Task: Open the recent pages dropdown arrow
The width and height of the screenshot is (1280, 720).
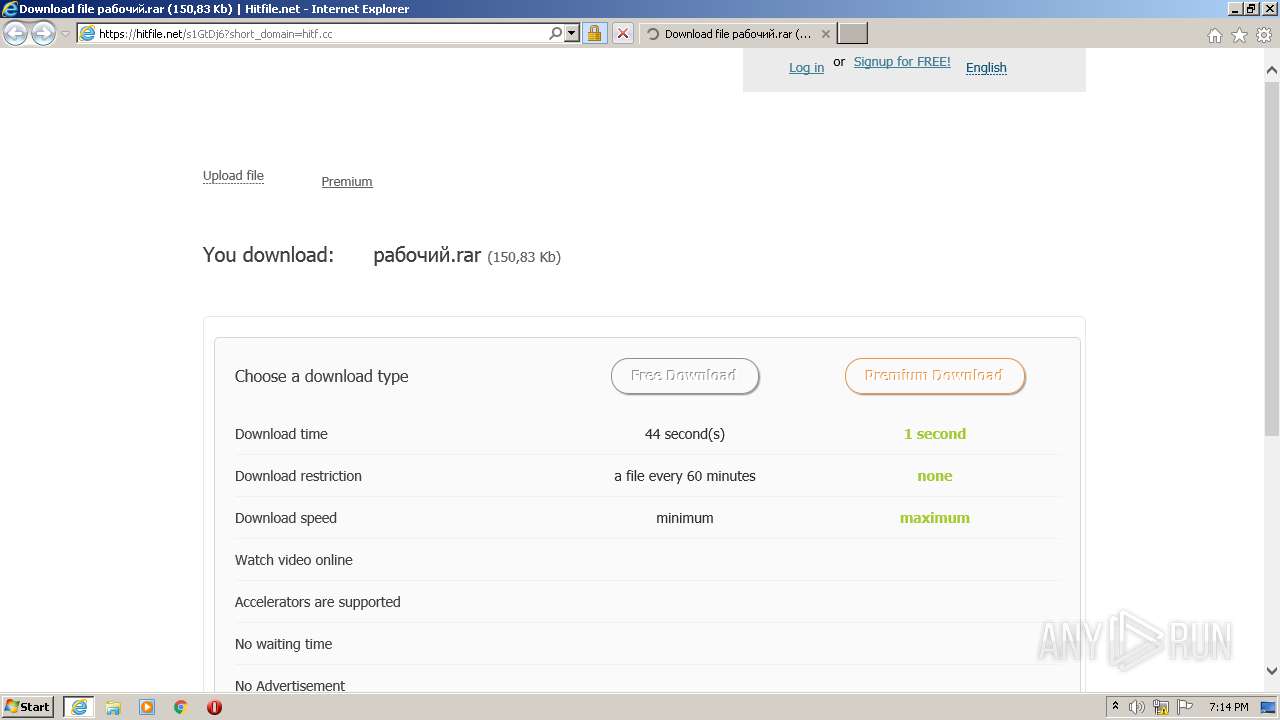Action: click(x=65, y=34)
